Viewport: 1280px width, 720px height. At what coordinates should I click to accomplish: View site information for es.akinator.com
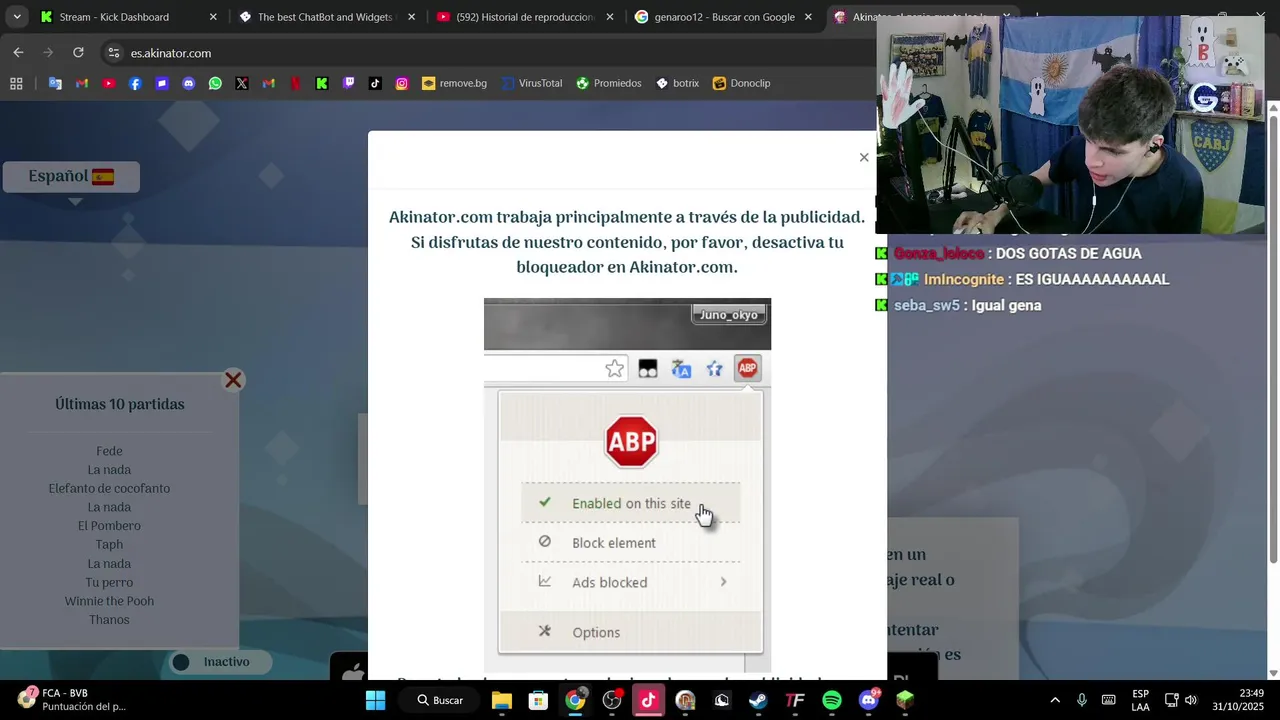[x=113, y=53]
